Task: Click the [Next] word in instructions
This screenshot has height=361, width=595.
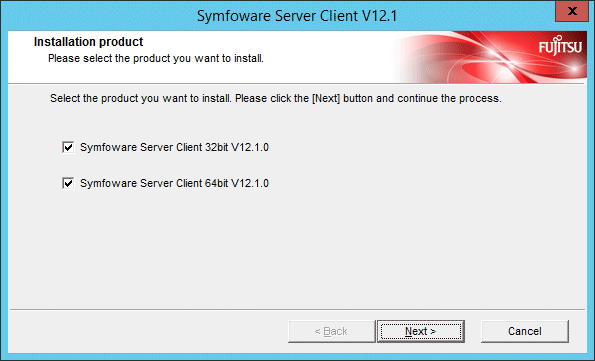Action: pos(326,99)
